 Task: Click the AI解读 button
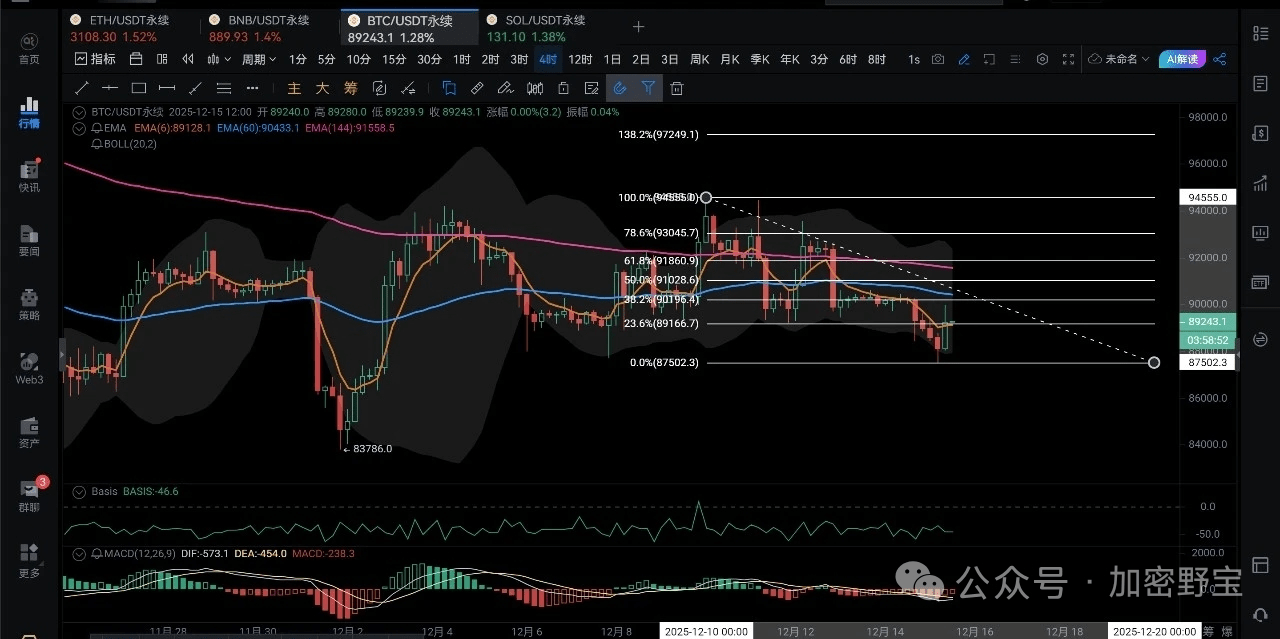click(x=1182, y=59)
